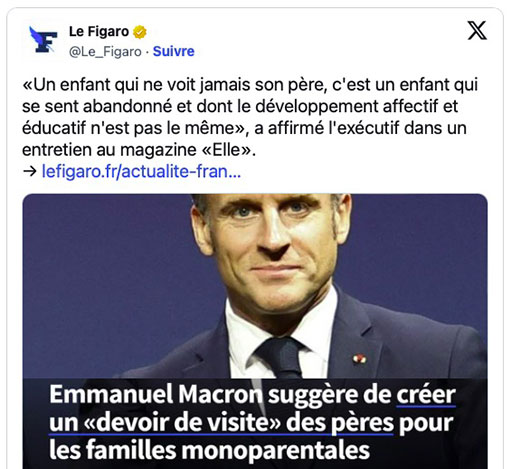The height and width of the screenshot is (469, 512).
Task: Click the underlined word pères in headline
Action: click(362, 423)
